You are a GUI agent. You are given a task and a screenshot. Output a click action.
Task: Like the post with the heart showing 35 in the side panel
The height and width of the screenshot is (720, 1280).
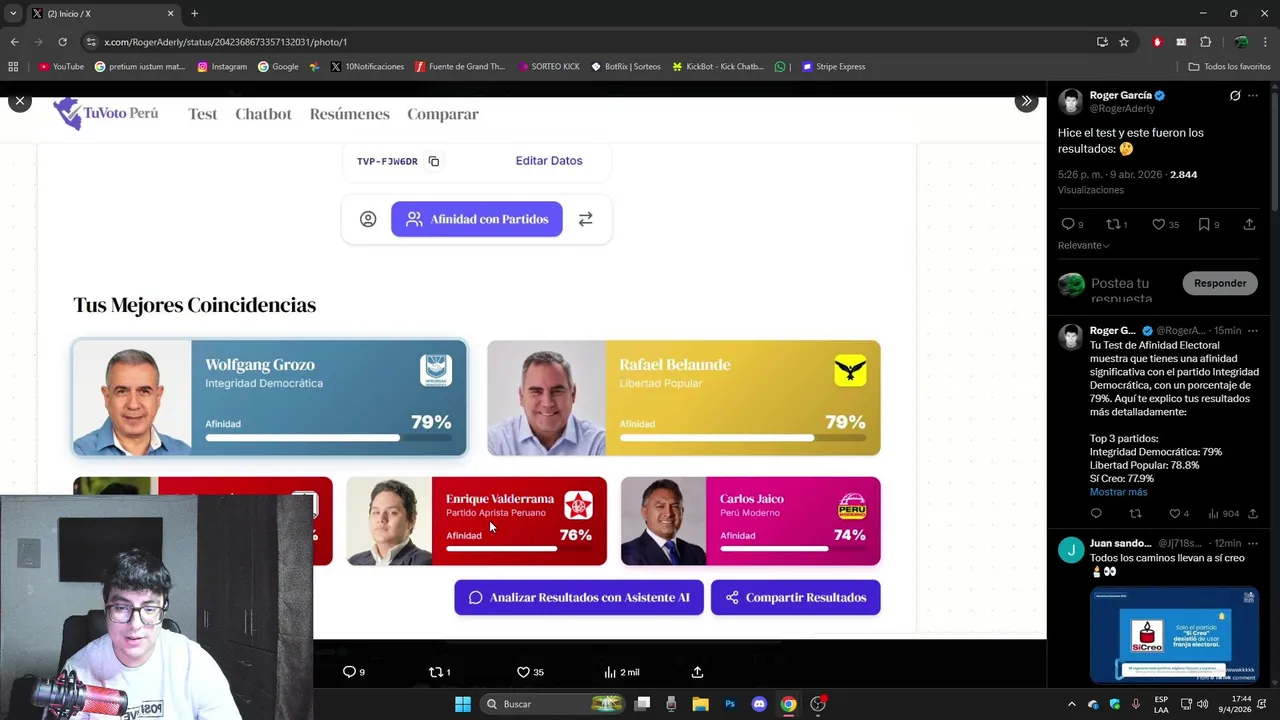(x=1159, y=224)
